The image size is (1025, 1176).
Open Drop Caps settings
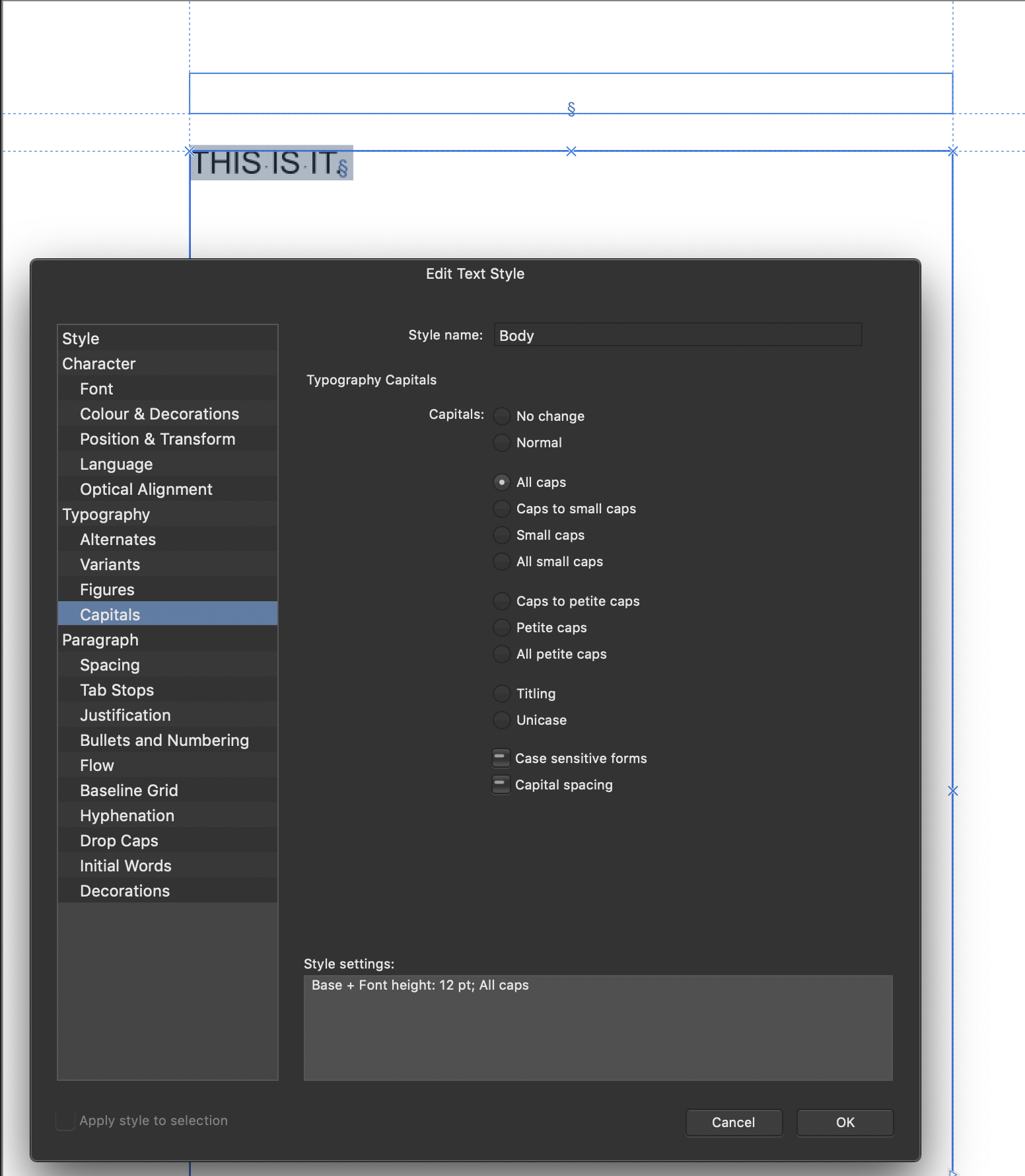click(168, 840)
